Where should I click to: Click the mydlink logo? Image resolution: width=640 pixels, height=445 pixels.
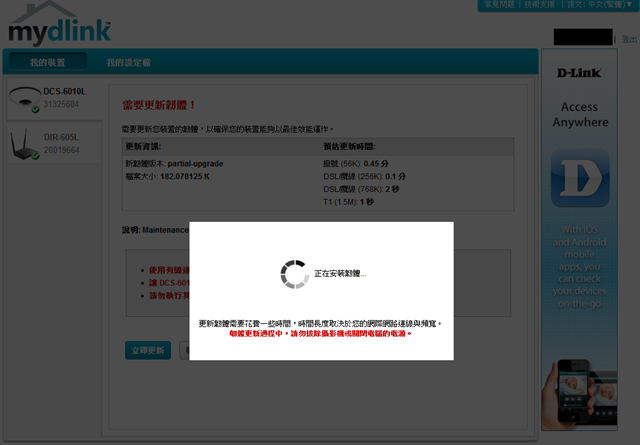[x=60, y=24]
